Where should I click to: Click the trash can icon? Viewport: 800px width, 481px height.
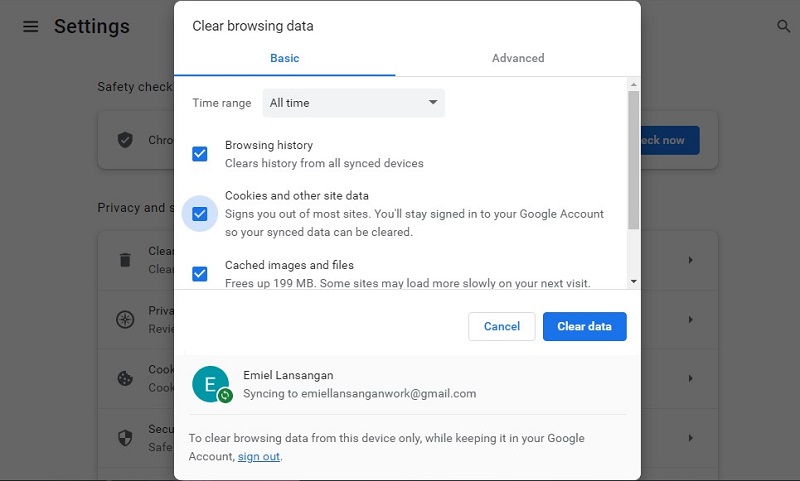(x=125, y=260)
